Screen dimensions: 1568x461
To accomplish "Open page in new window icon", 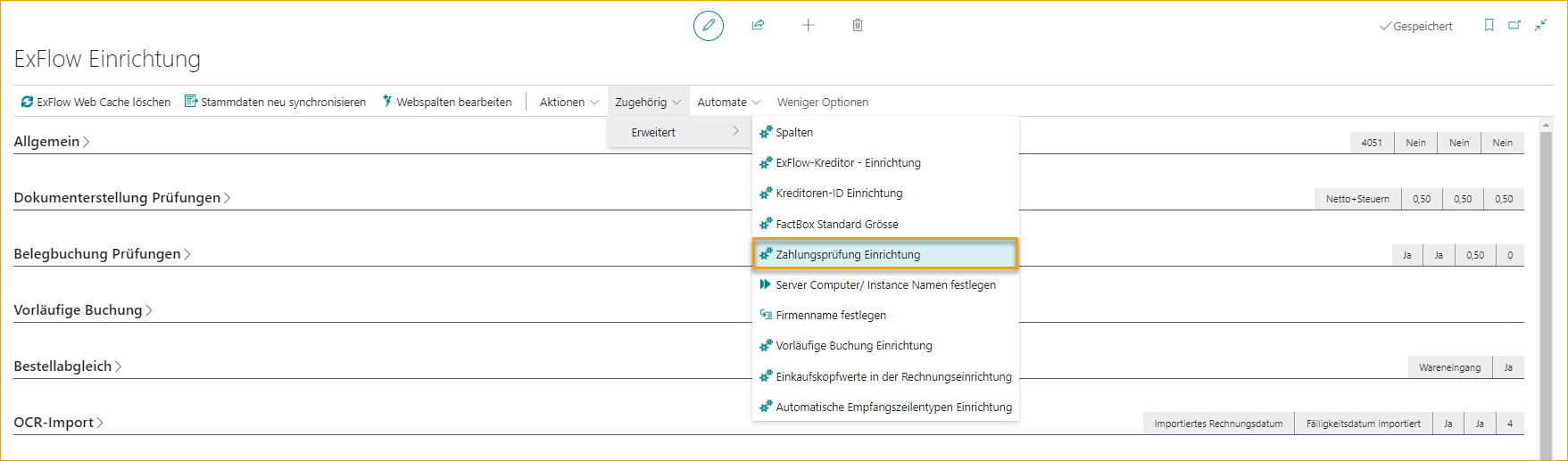I will tap(1514, 25).
